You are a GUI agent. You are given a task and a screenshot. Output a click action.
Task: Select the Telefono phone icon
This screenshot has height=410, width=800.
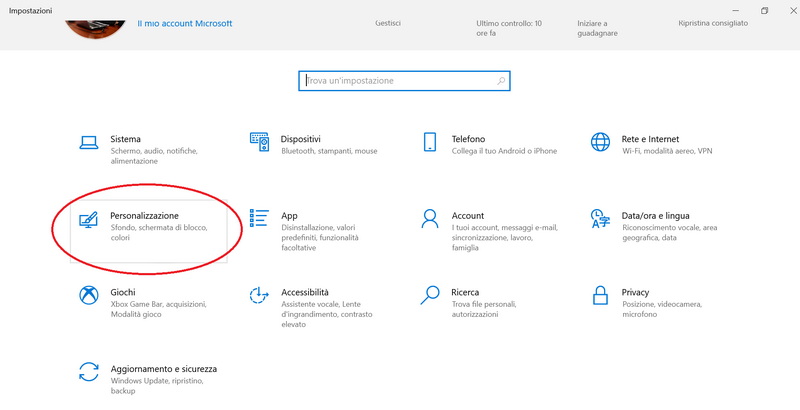click(x=430, y=142)
